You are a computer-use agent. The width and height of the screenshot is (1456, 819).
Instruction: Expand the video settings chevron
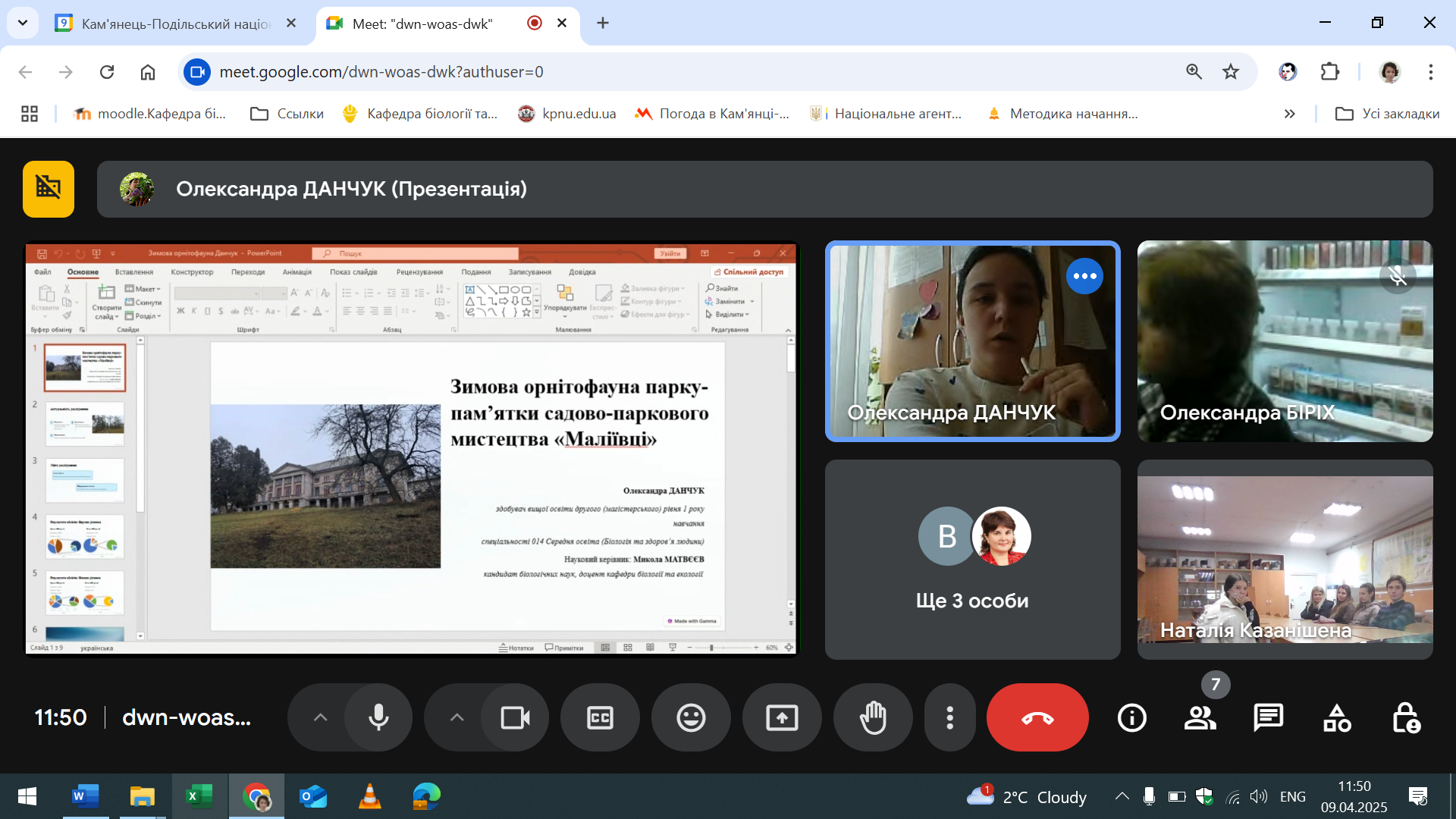[457, 717]
